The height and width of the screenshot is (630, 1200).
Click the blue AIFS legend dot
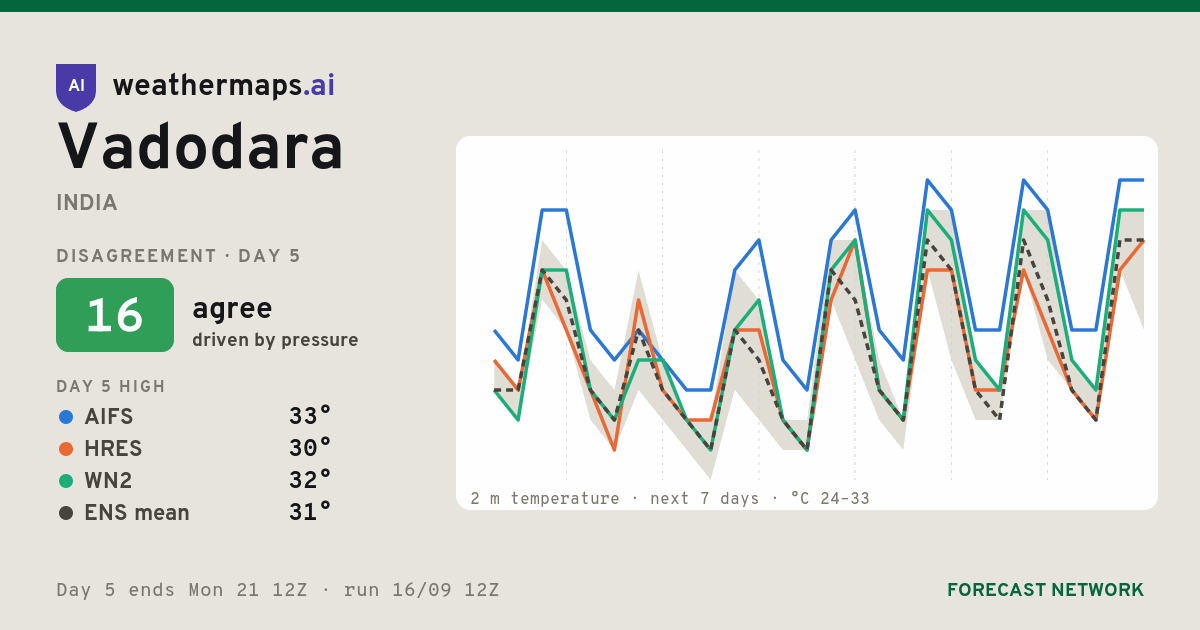point(66,416)
